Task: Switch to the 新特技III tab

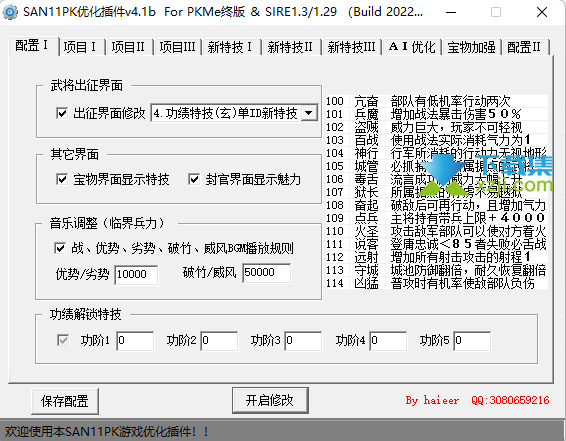Action: click(352, 47)
